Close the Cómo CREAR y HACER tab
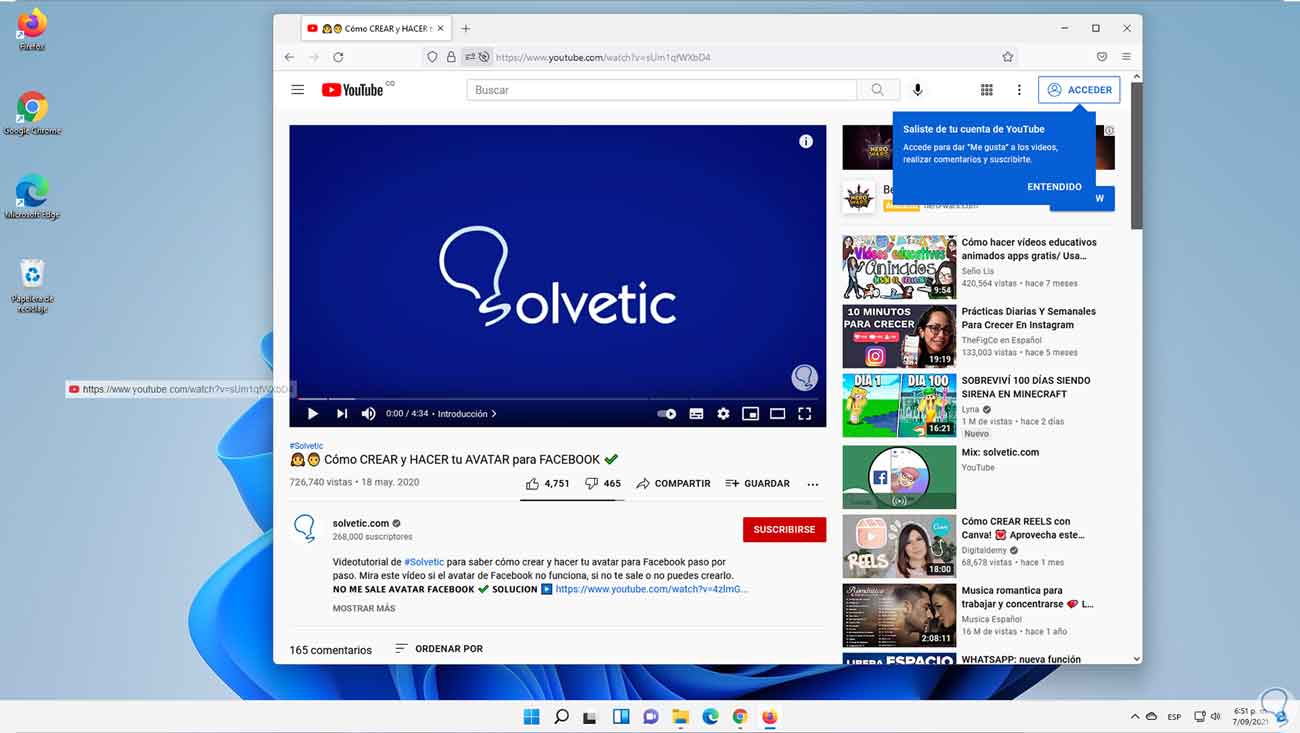Image resolution: width=1300 pixels, height=733 pixels. tap(440, 28)
